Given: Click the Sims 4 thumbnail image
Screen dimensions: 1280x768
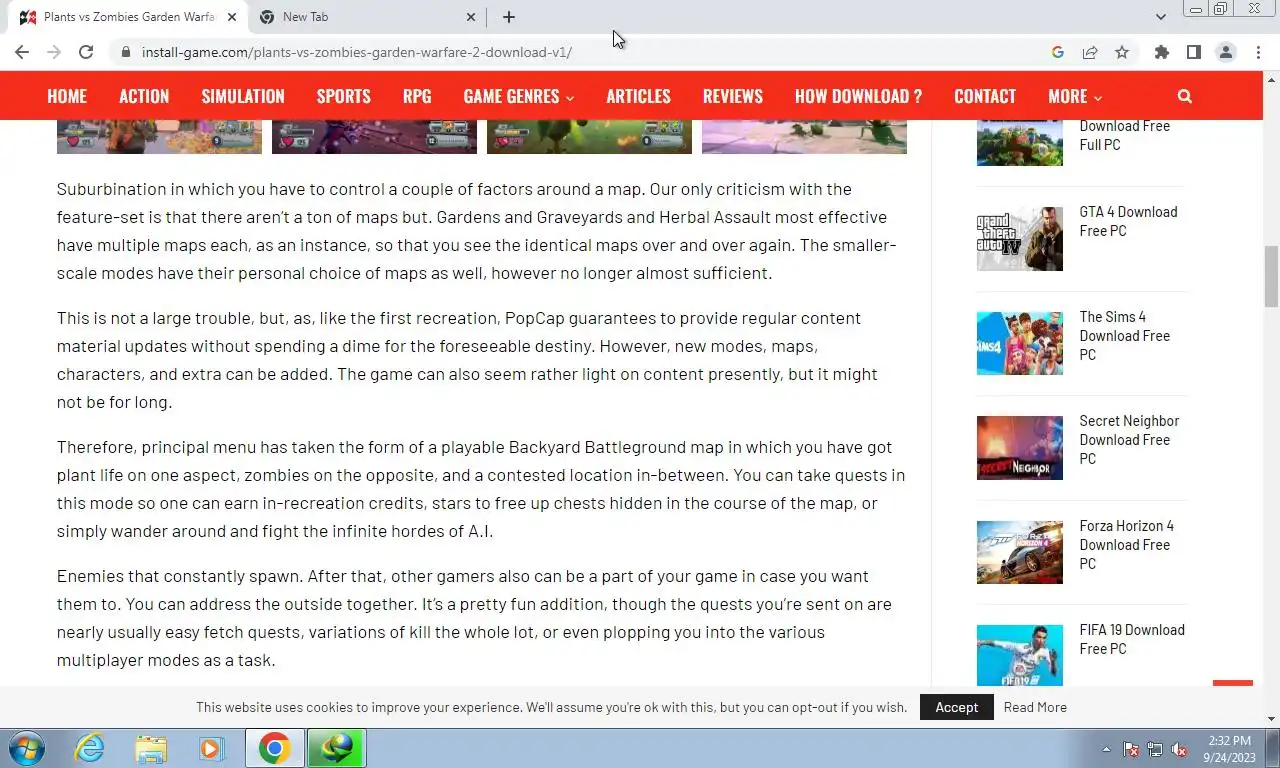Looking at the screenshot, I should point(1020,343).
